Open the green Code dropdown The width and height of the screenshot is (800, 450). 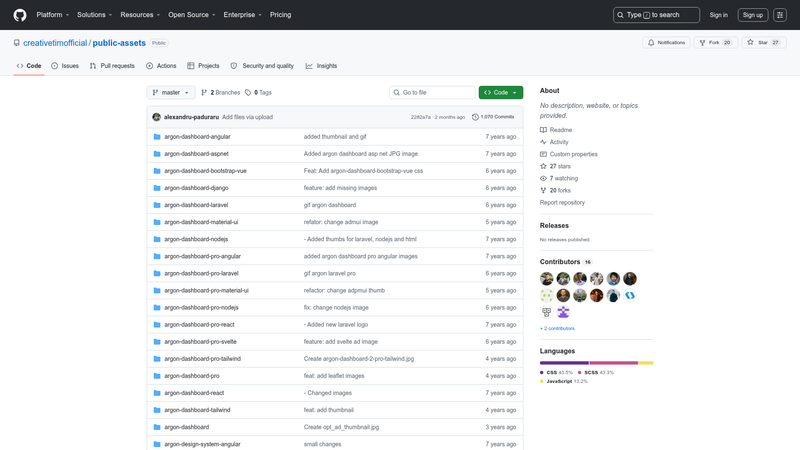(501, 92)
